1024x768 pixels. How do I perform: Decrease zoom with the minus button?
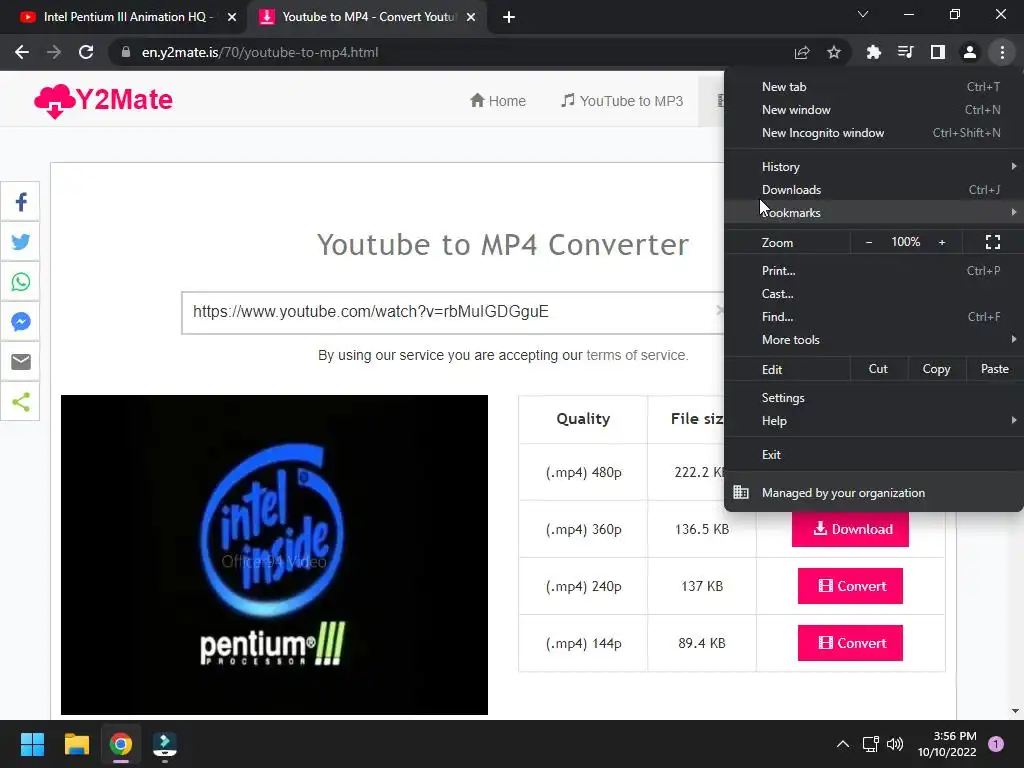point(869,242)
